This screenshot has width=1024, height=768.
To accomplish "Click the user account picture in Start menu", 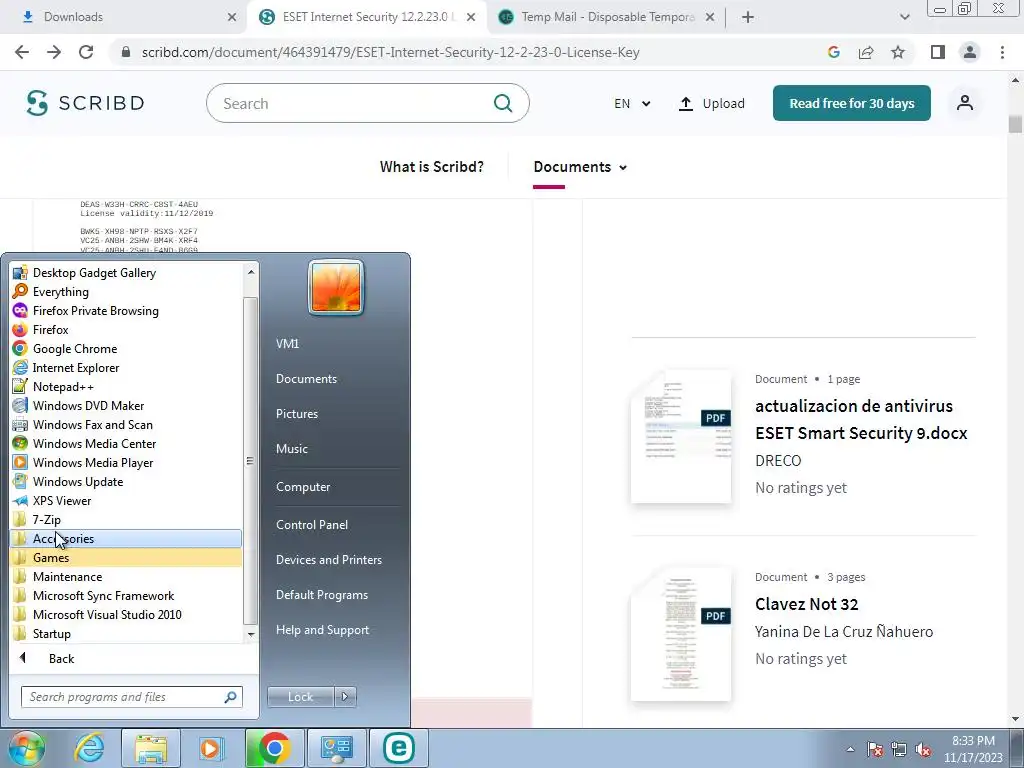I will tap(336, 287).
